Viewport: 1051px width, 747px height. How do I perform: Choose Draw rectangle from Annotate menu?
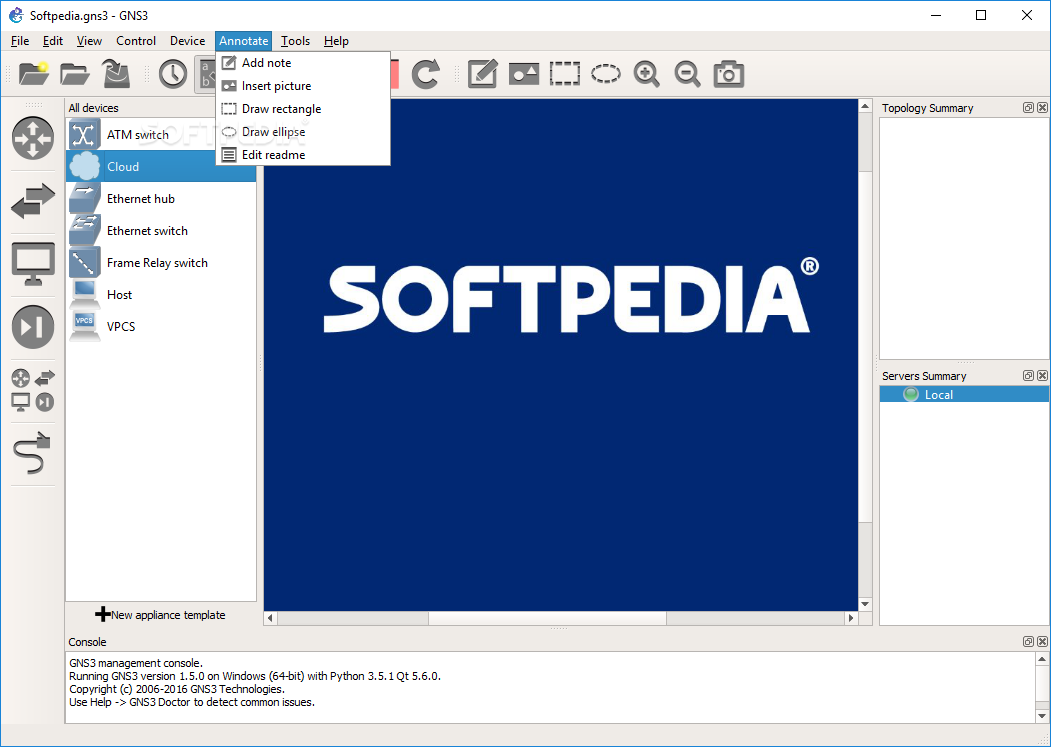303,109
